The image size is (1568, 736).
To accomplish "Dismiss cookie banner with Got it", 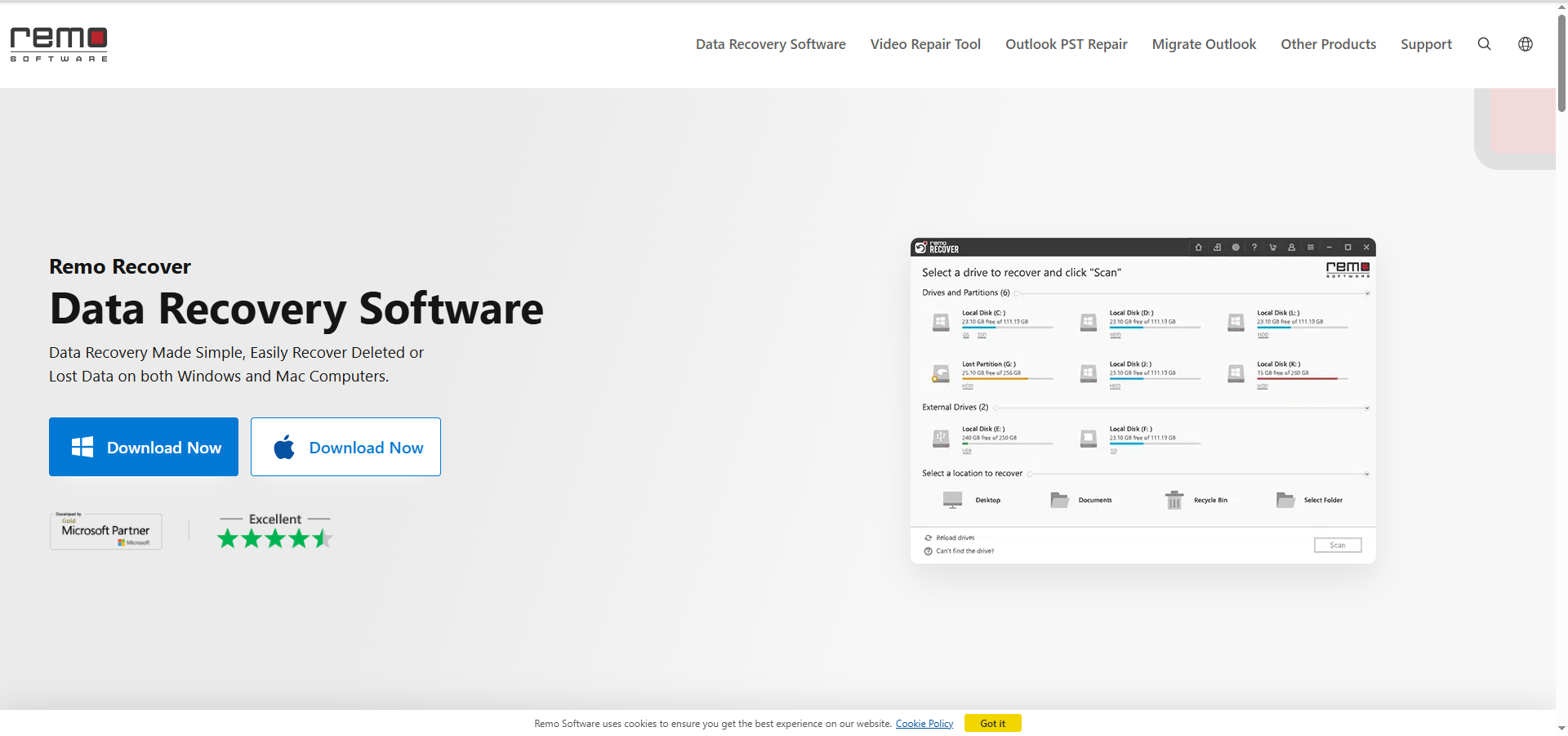I will 992,724.
